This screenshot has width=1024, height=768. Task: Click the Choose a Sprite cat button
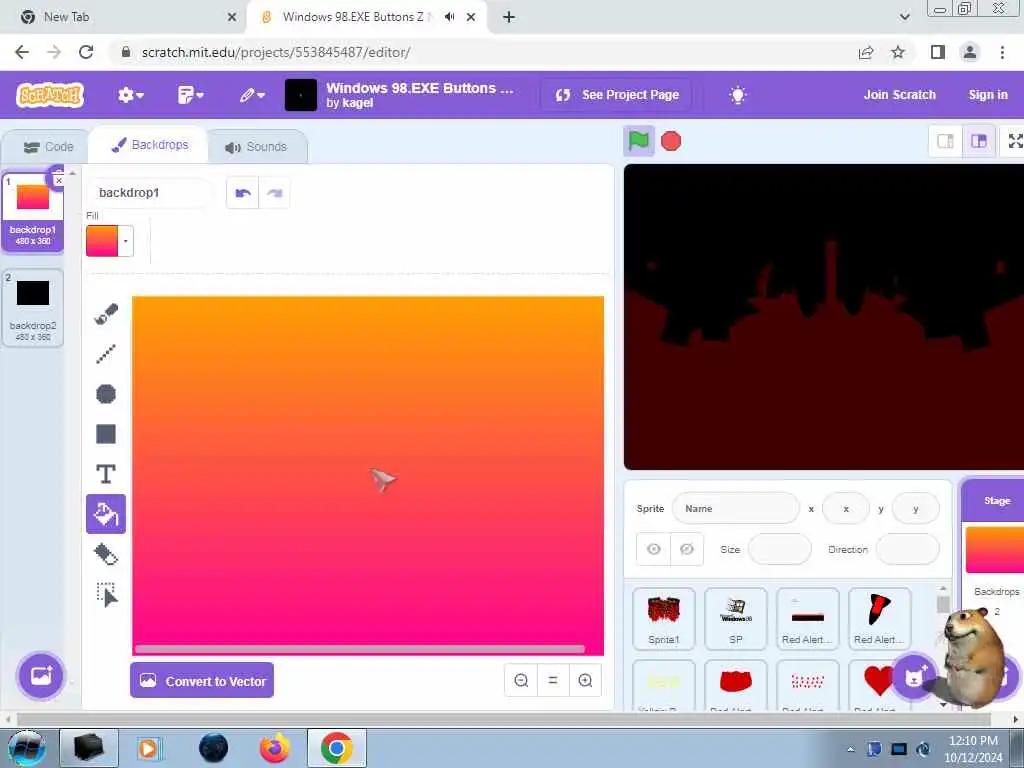click(x=914, y=677)
